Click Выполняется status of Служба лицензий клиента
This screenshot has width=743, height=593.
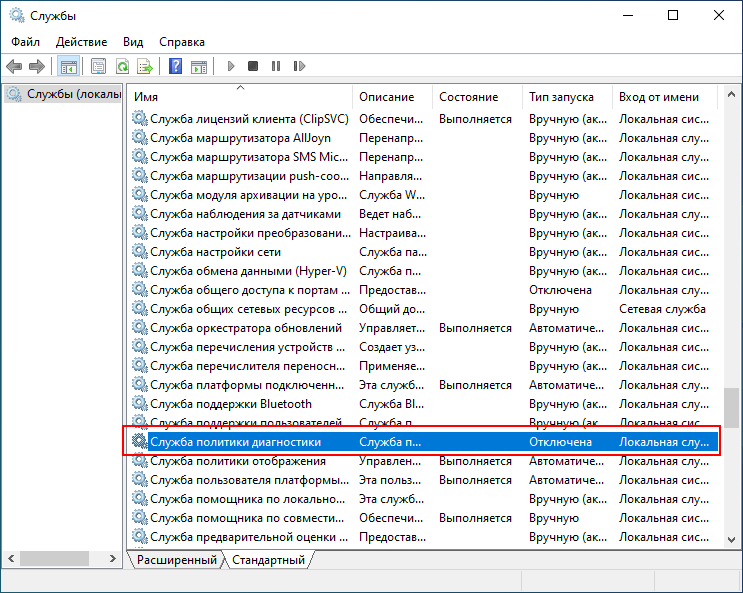click(x=475, y=119)
